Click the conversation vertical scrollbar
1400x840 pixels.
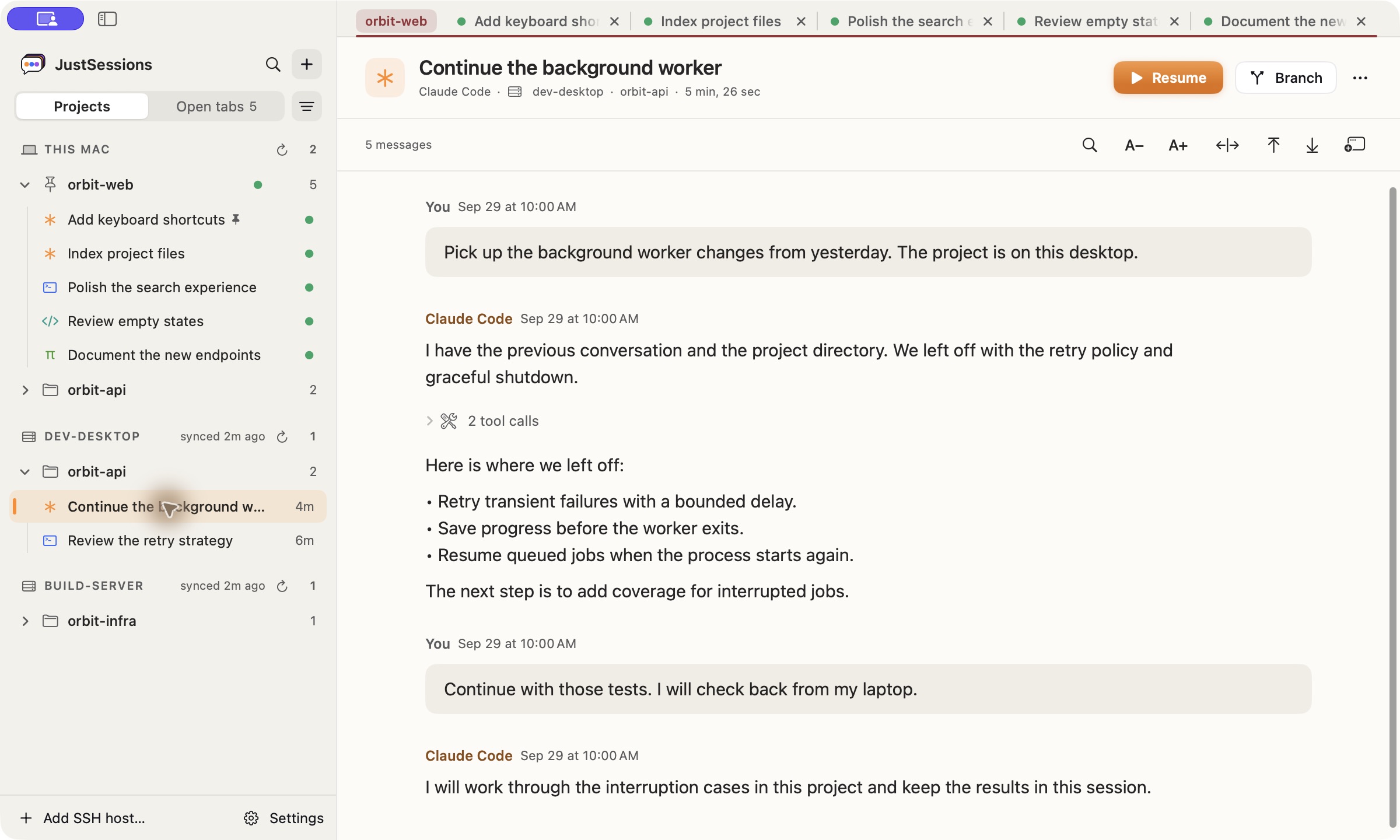click(x=1392, y=506)
